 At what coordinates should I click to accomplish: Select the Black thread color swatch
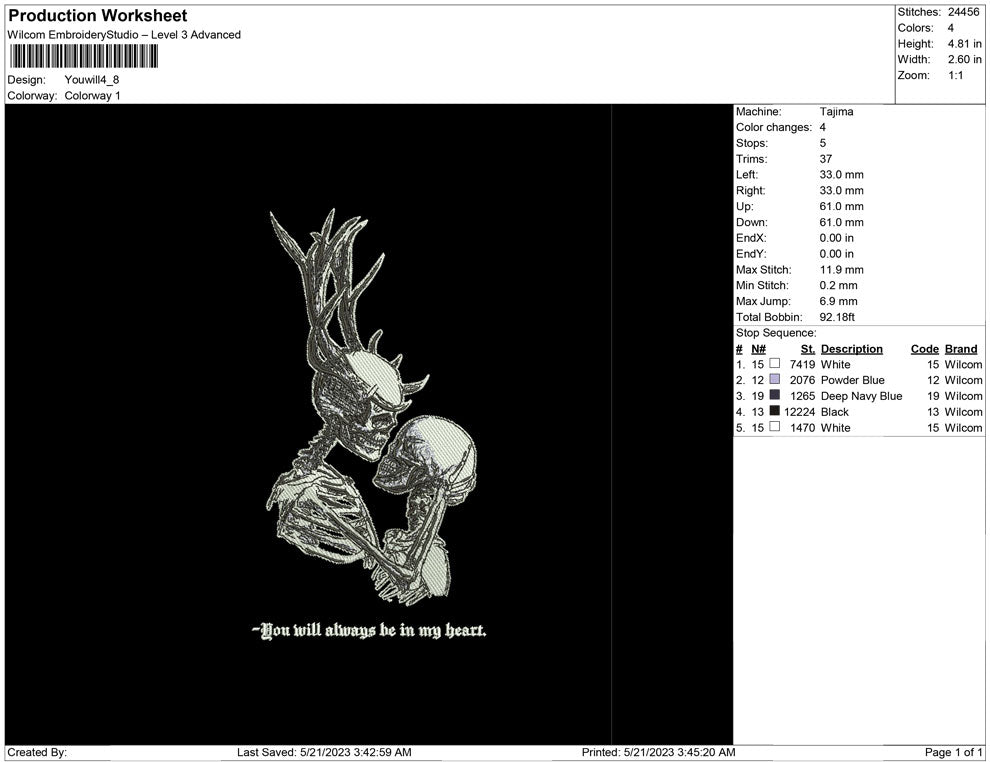(x=774, y=412)
